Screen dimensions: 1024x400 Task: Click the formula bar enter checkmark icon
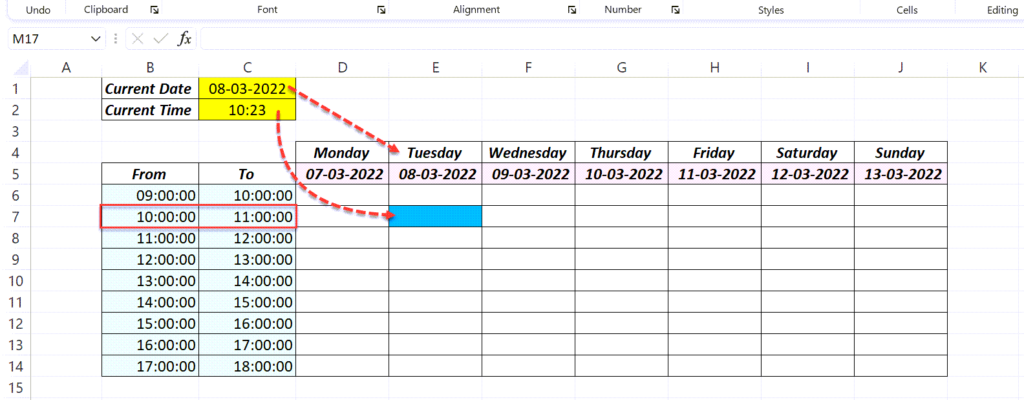tap(161, 39)
